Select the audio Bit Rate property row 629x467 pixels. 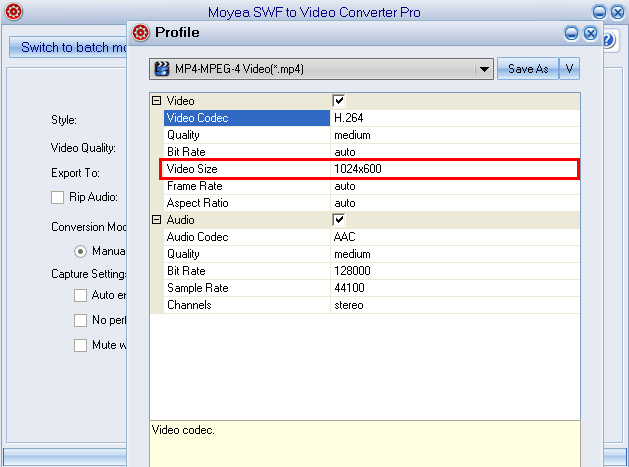(371, 271)
